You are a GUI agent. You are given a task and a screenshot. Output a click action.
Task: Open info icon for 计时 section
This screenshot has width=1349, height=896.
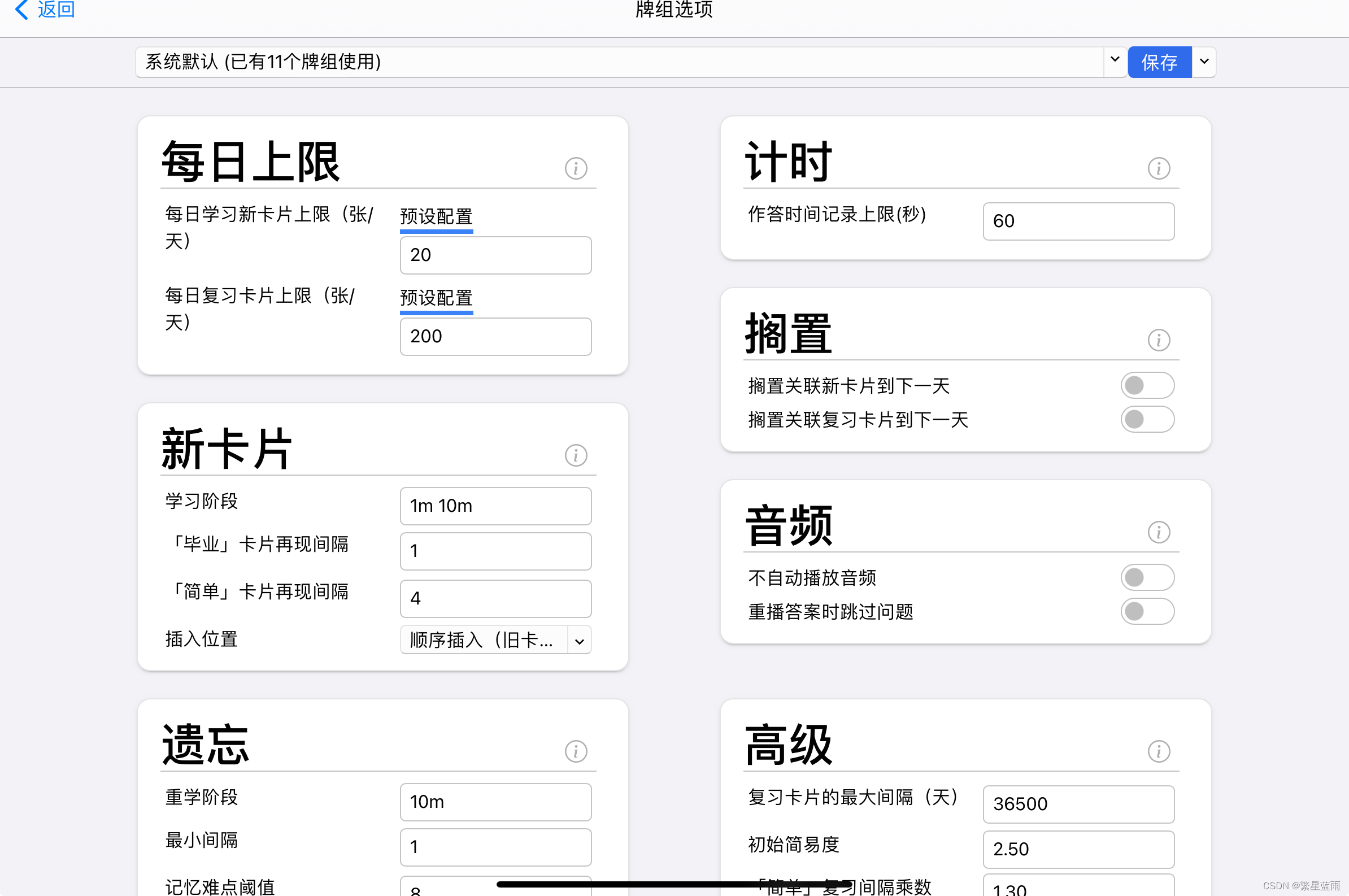(x=1159, y=168)
